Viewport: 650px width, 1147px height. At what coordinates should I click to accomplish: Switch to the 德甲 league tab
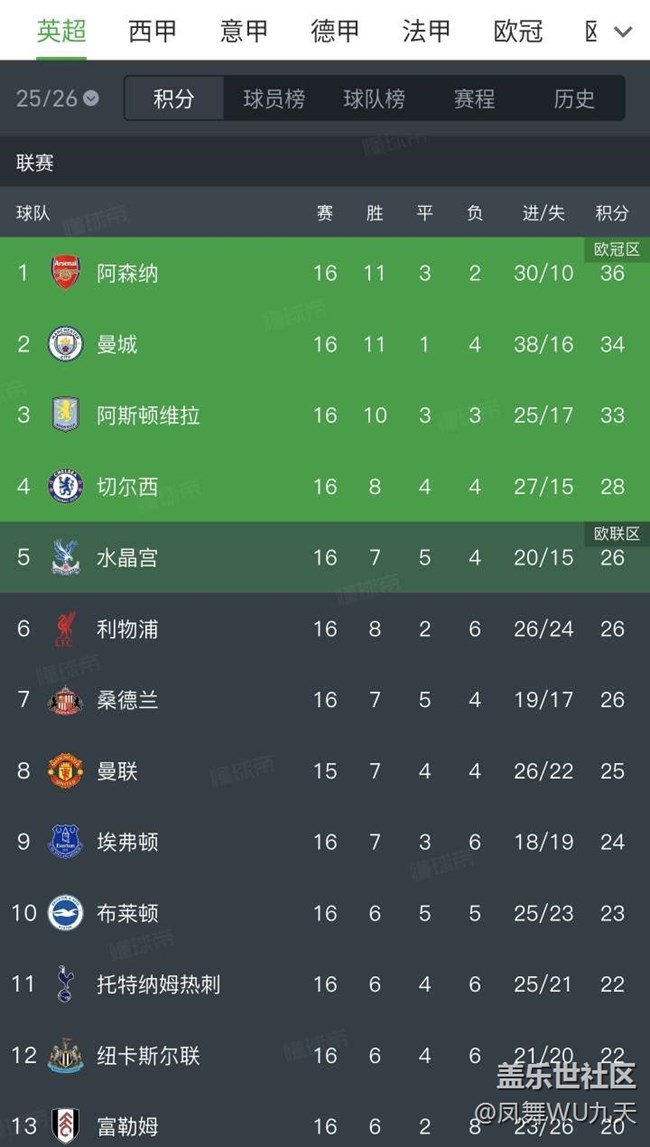pyautogui.click(x=335, y=32)
